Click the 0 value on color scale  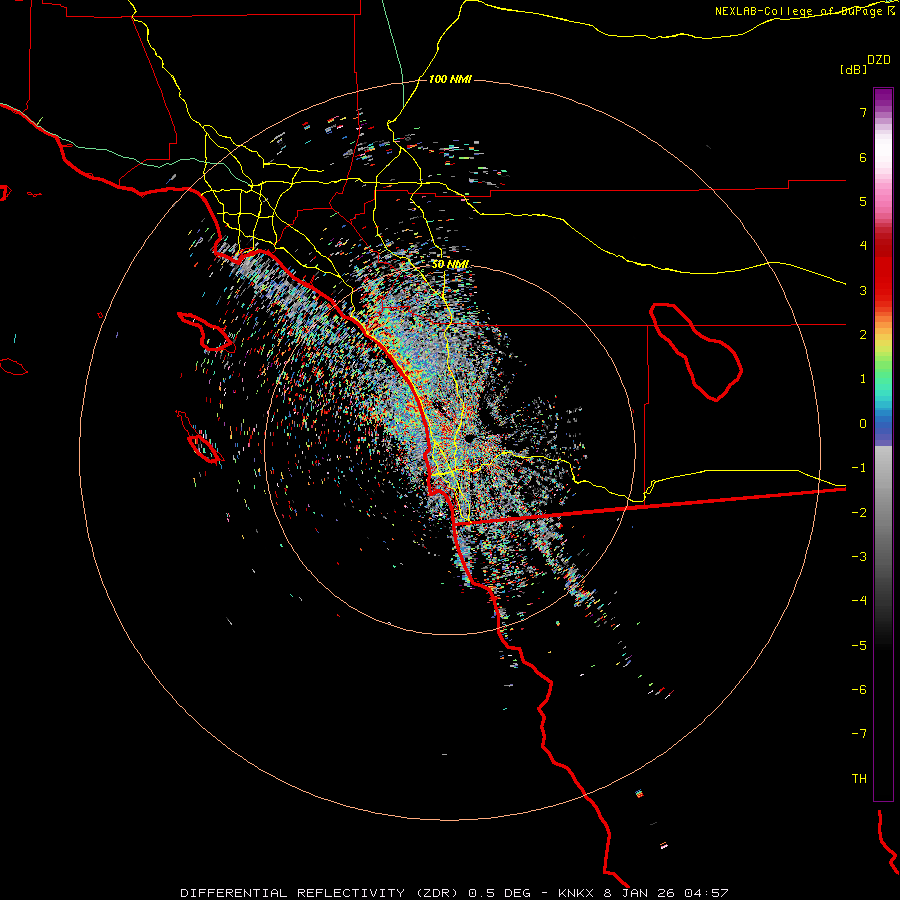[x=863, y=424]
